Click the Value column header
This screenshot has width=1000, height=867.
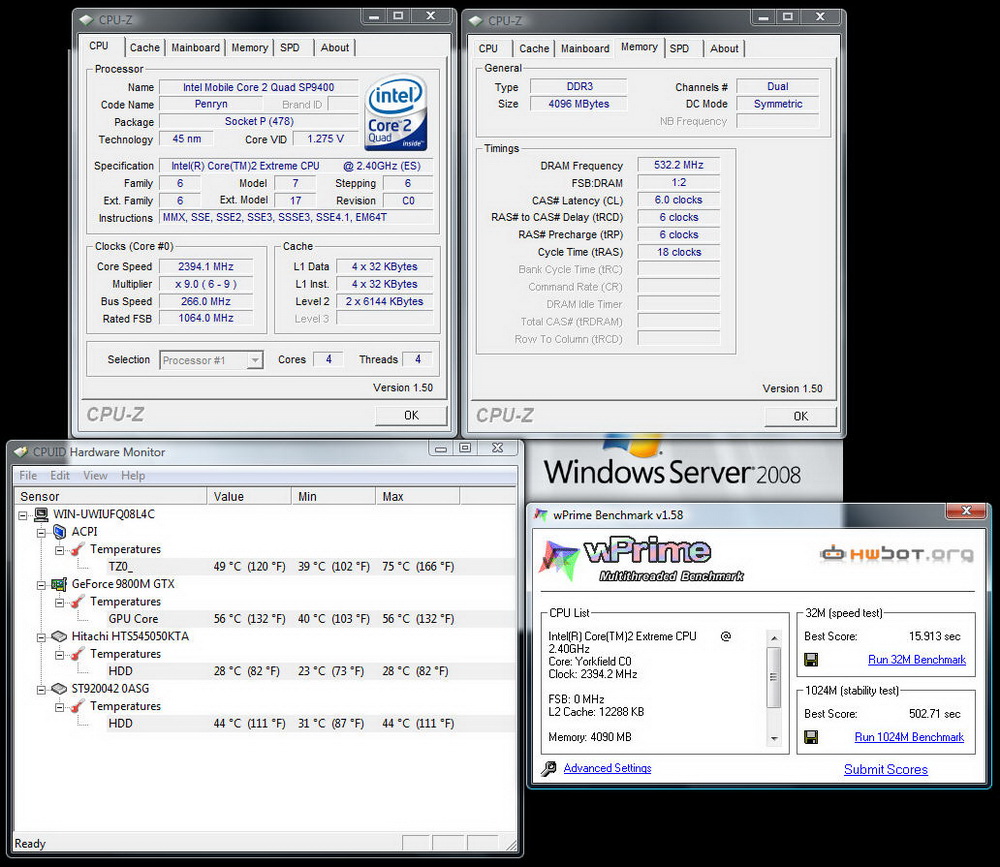(249, 496)
